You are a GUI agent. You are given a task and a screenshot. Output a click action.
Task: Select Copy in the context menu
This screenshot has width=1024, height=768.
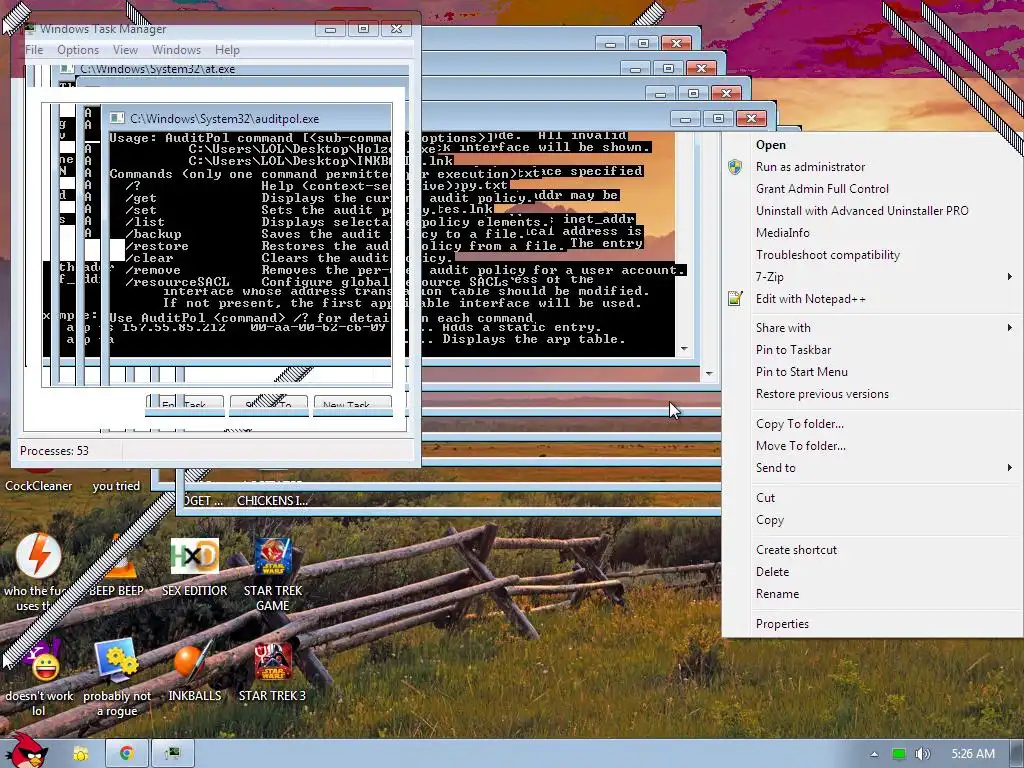point(872,520)
